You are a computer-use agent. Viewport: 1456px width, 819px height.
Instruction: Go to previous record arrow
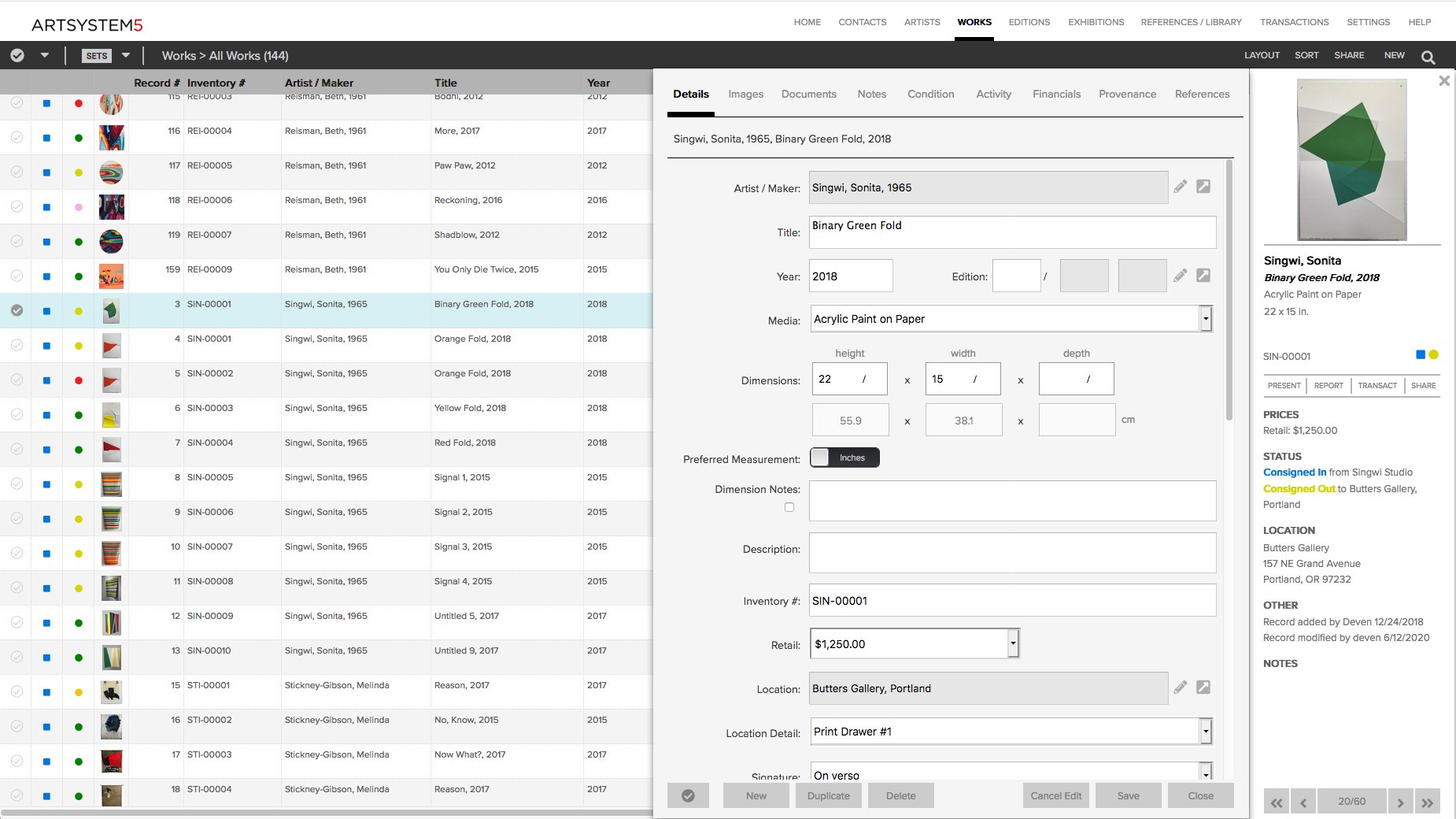pyautogui.click(x=1303, y=802)
